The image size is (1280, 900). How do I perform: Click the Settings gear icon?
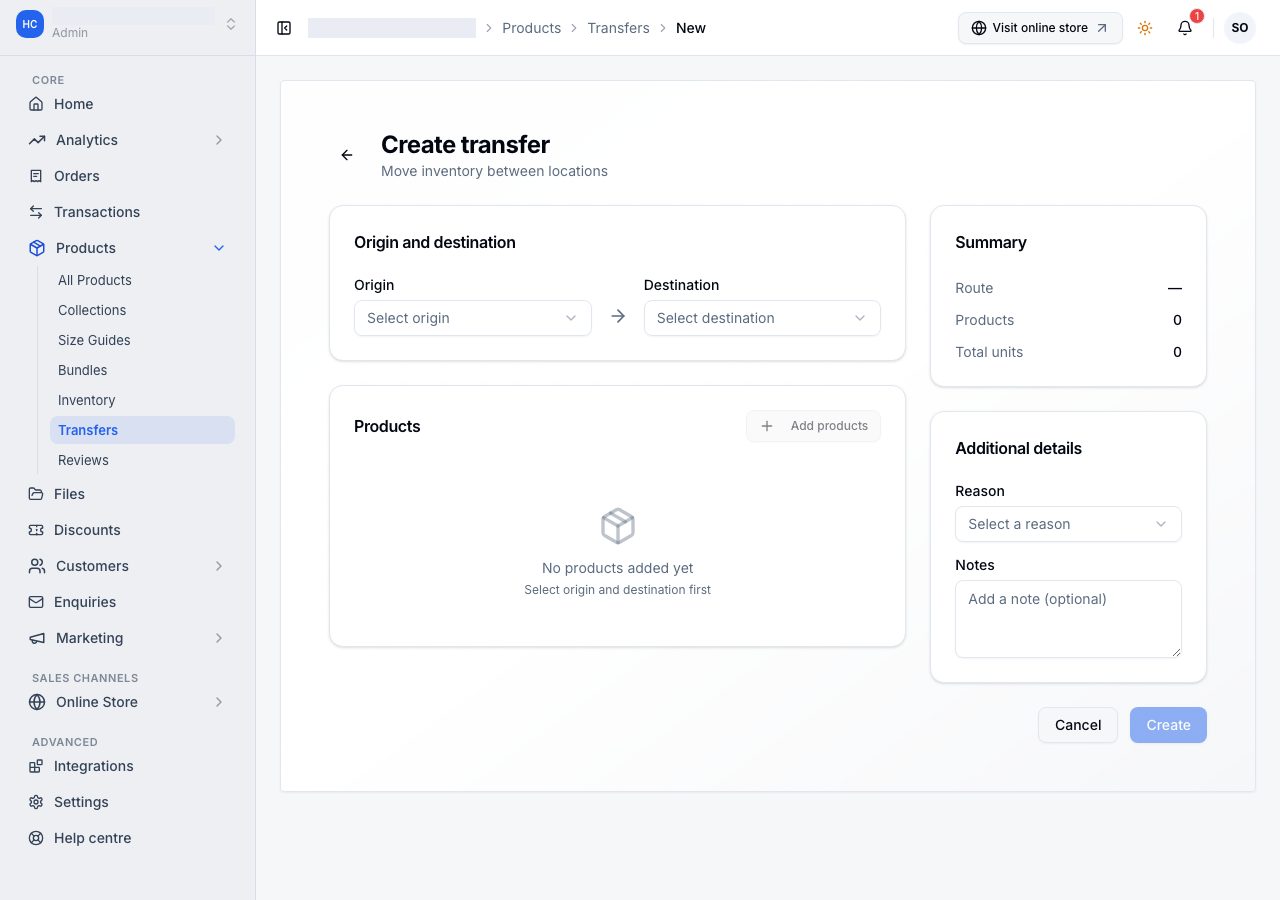pos(37,802)
